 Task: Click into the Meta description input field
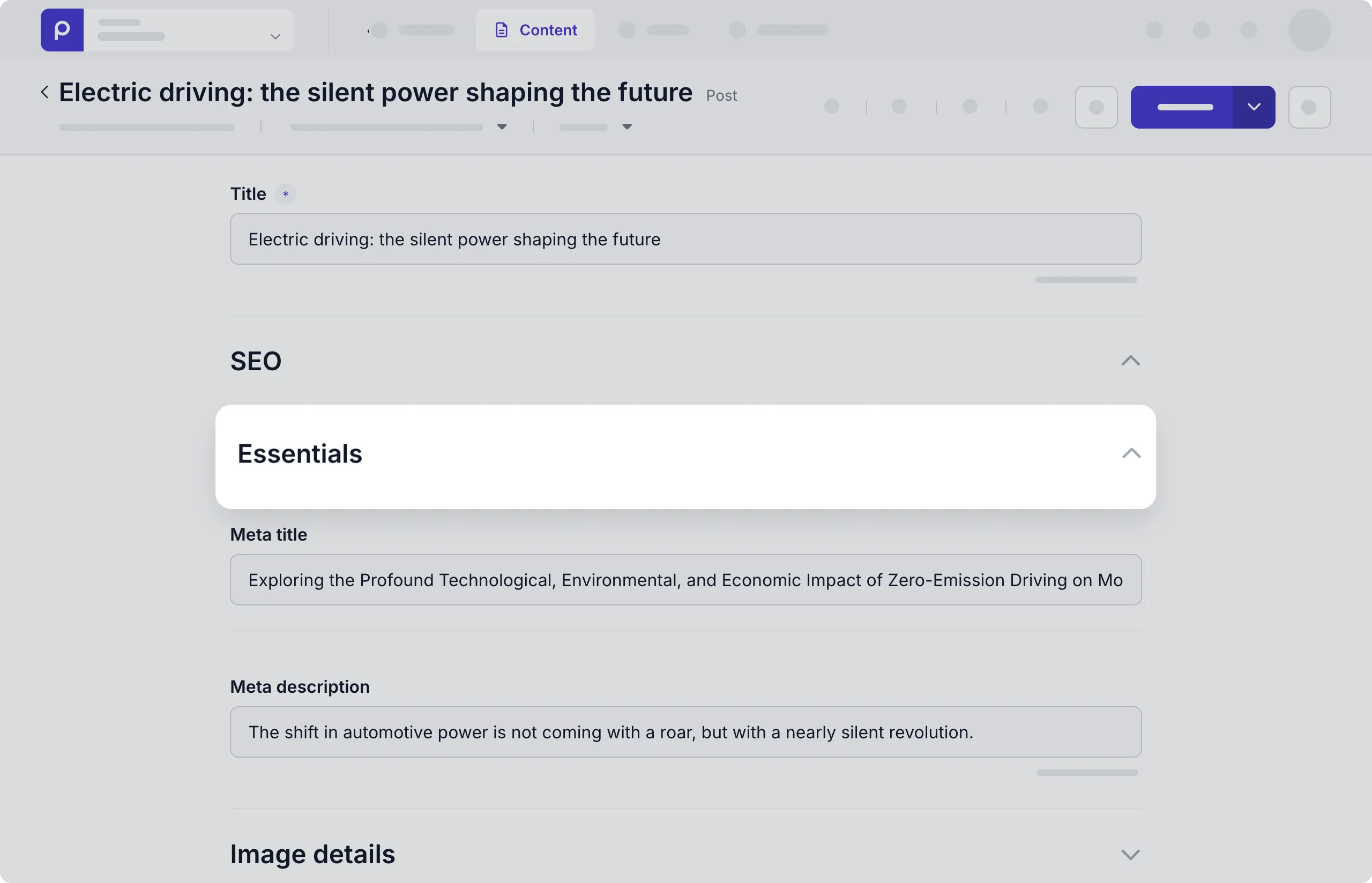point(685,732)
